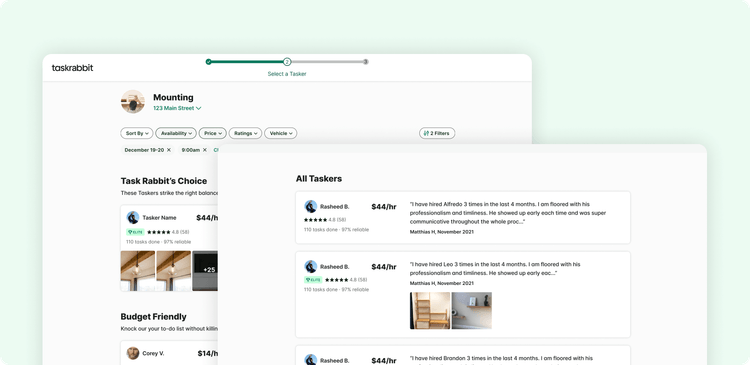Click 'Matthias H, November 2021' under Alfredo review

point(442,232)
